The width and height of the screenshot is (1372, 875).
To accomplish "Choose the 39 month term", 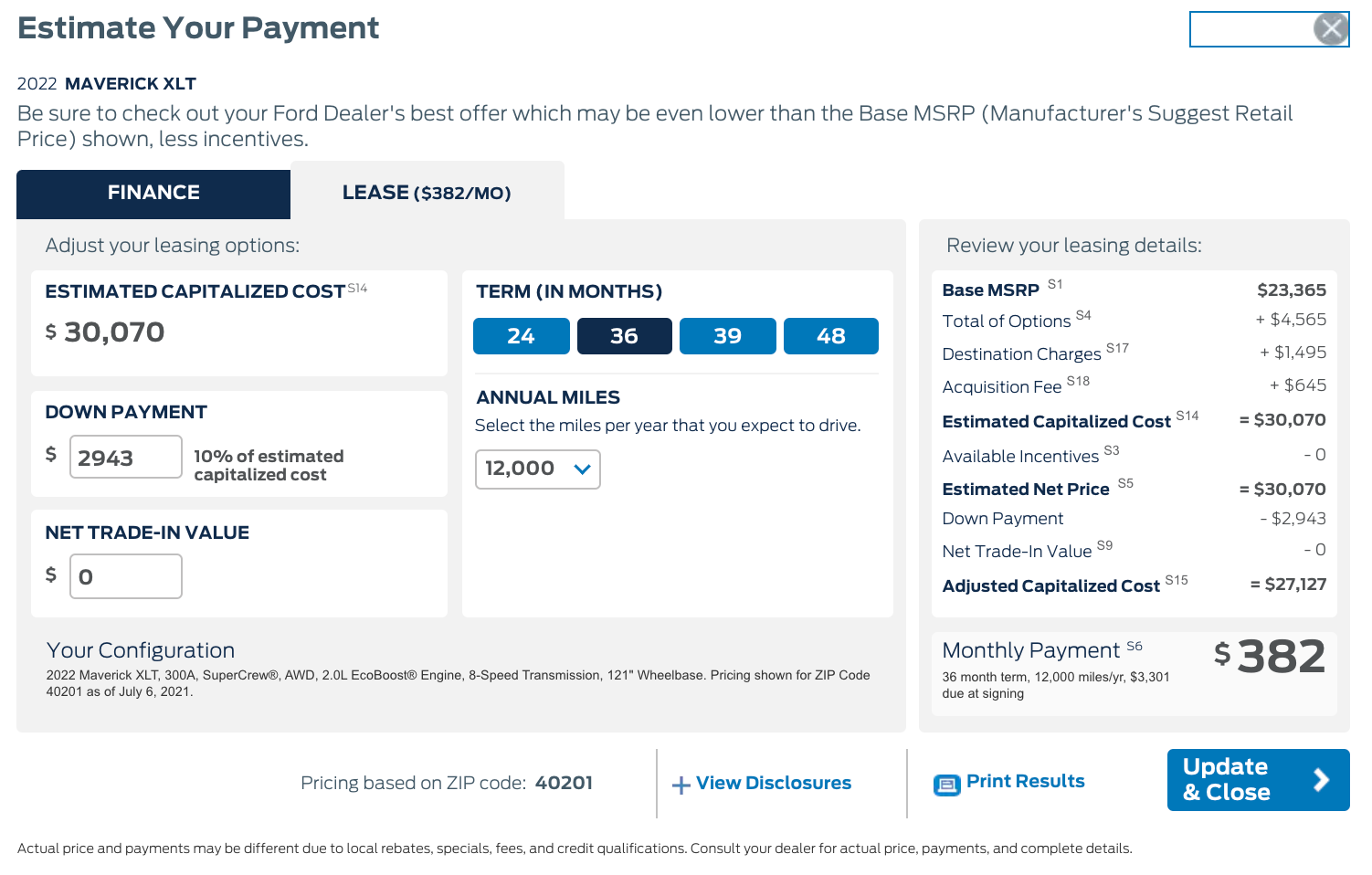I will [727, 336].
